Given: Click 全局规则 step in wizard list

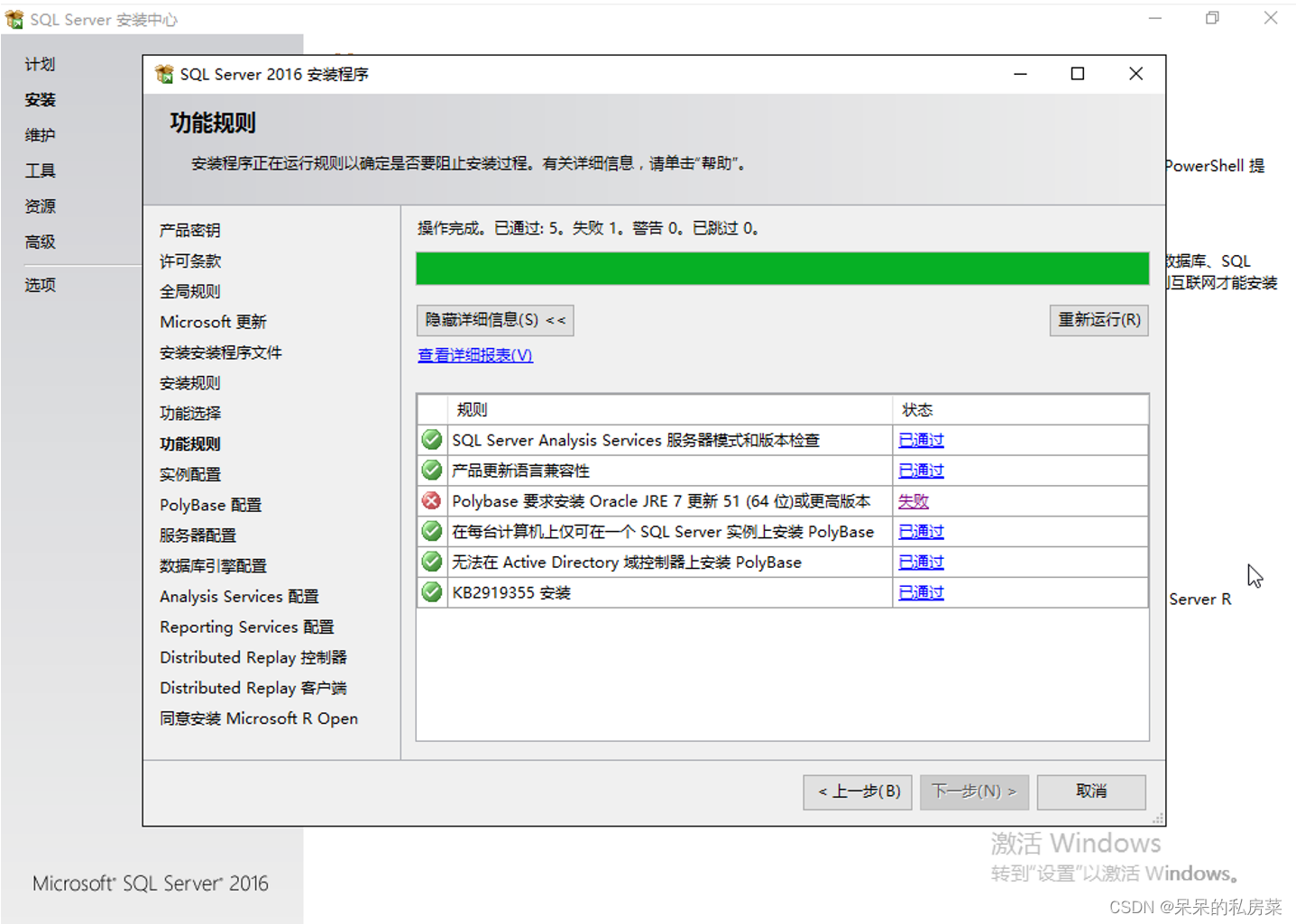Looking at the screenshot, I should 189,291.
